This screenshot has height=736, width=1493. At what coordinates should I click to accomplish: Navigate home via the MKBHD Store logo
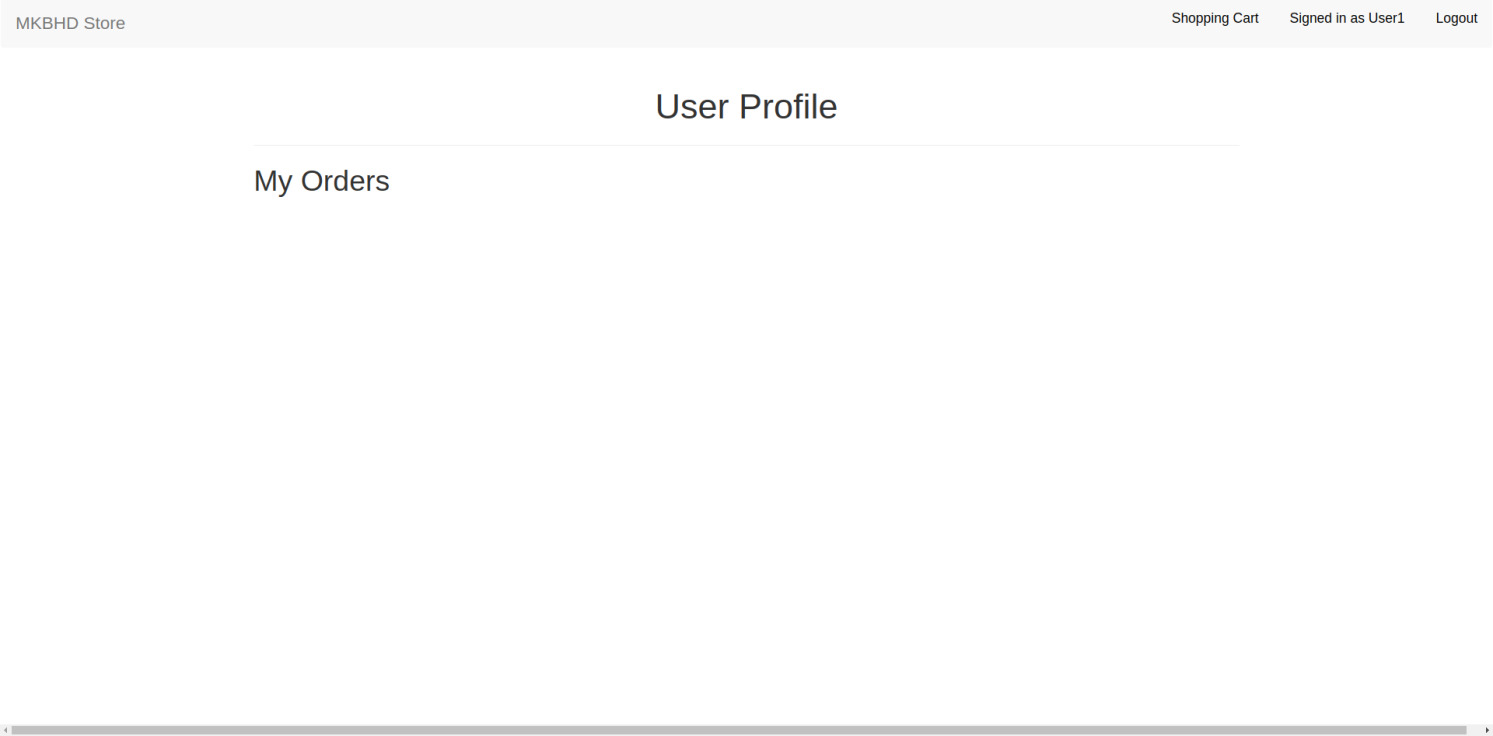(70, 22)
